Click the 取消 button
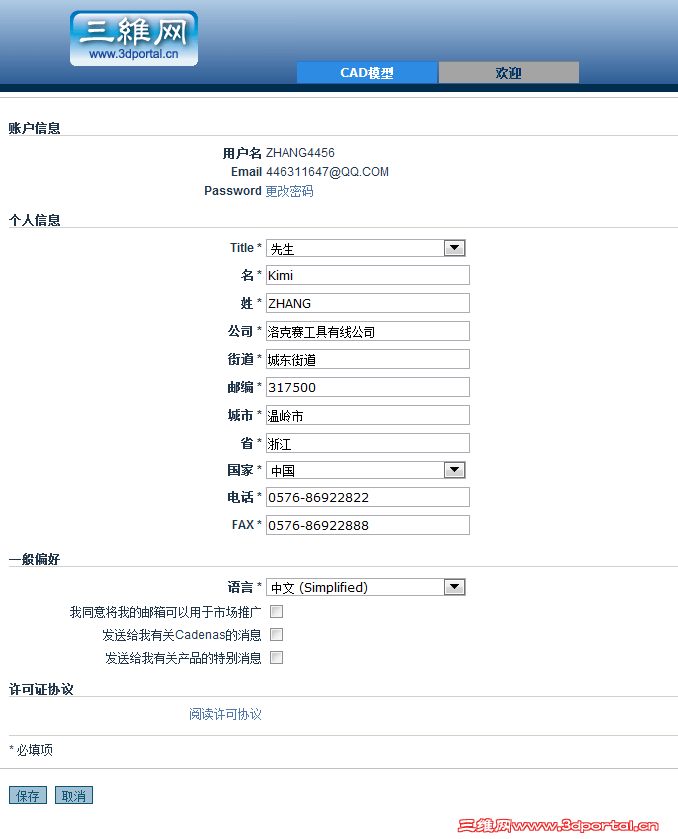Viewport: 678px width, 839px height. point(74,796)
